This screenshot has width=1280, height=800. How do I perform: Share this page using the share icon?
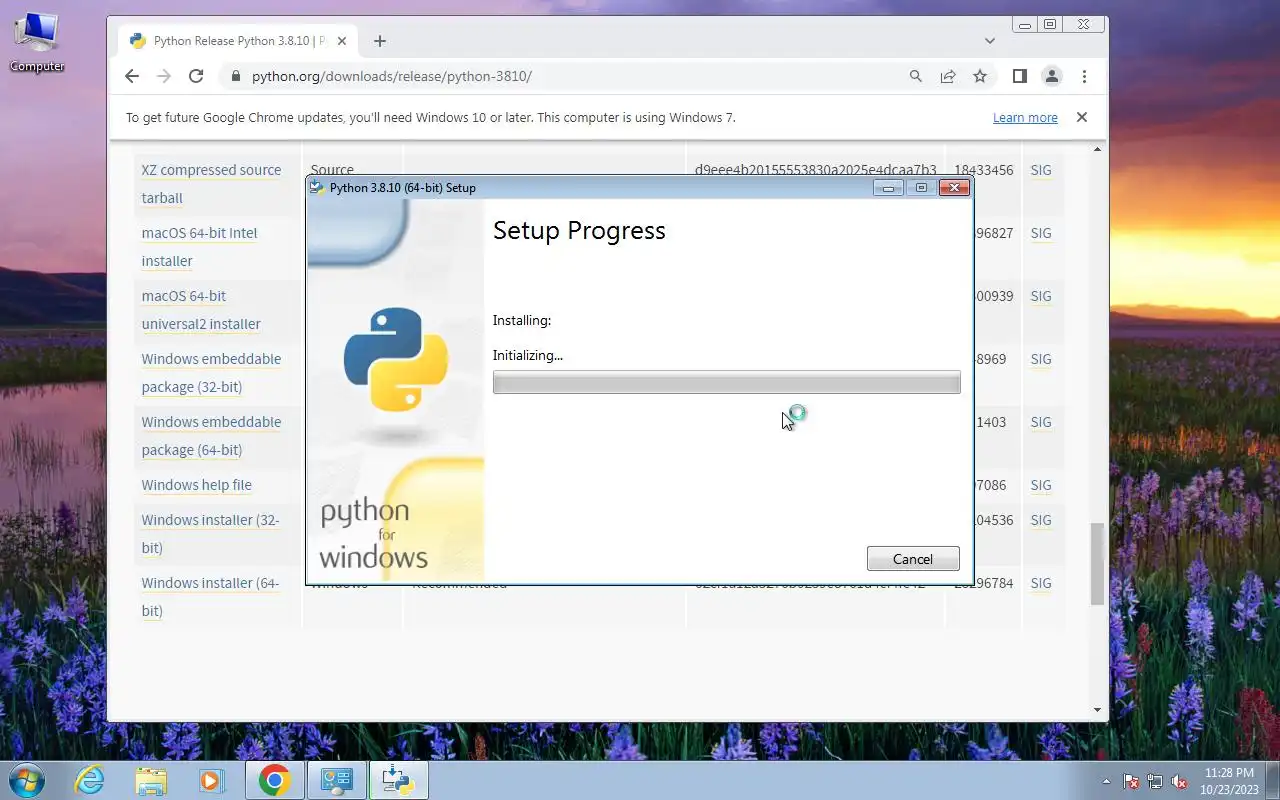(947, 76)
